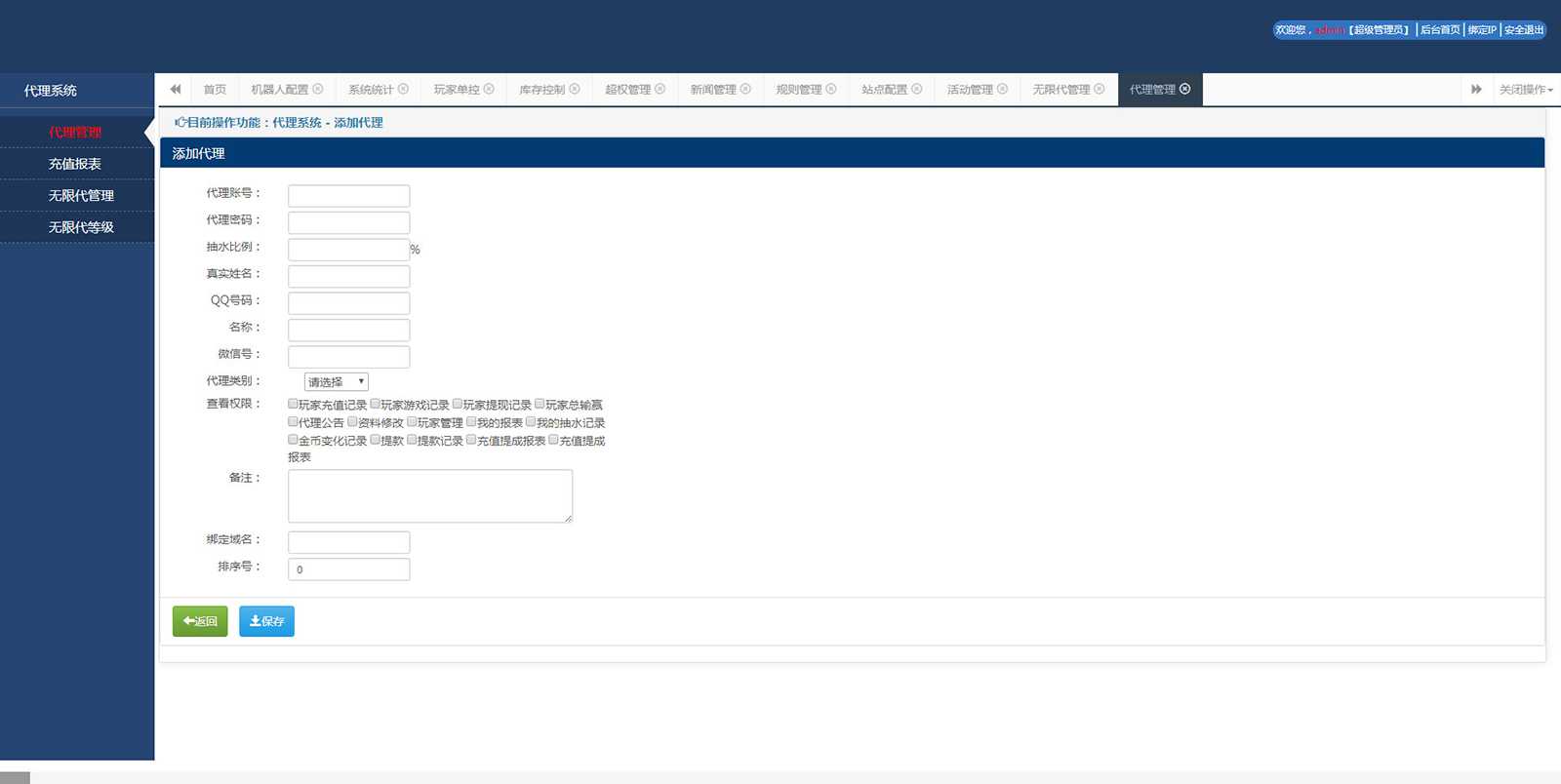
Task: Click inside the 备注 textarea
Action: click(430, 496)
